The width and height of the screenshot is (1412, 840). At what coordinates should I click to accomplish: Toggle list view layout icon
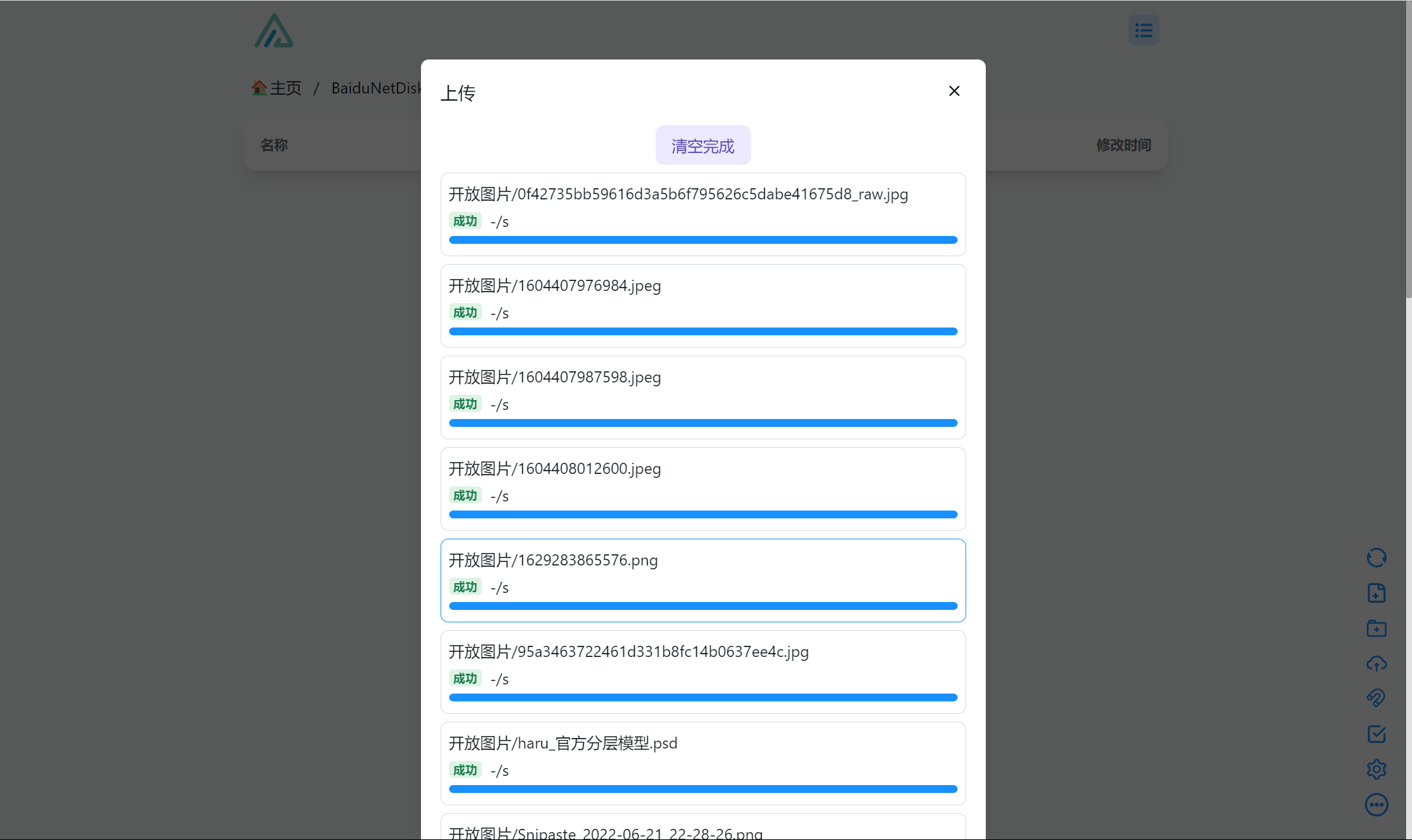coord(1143,30)
